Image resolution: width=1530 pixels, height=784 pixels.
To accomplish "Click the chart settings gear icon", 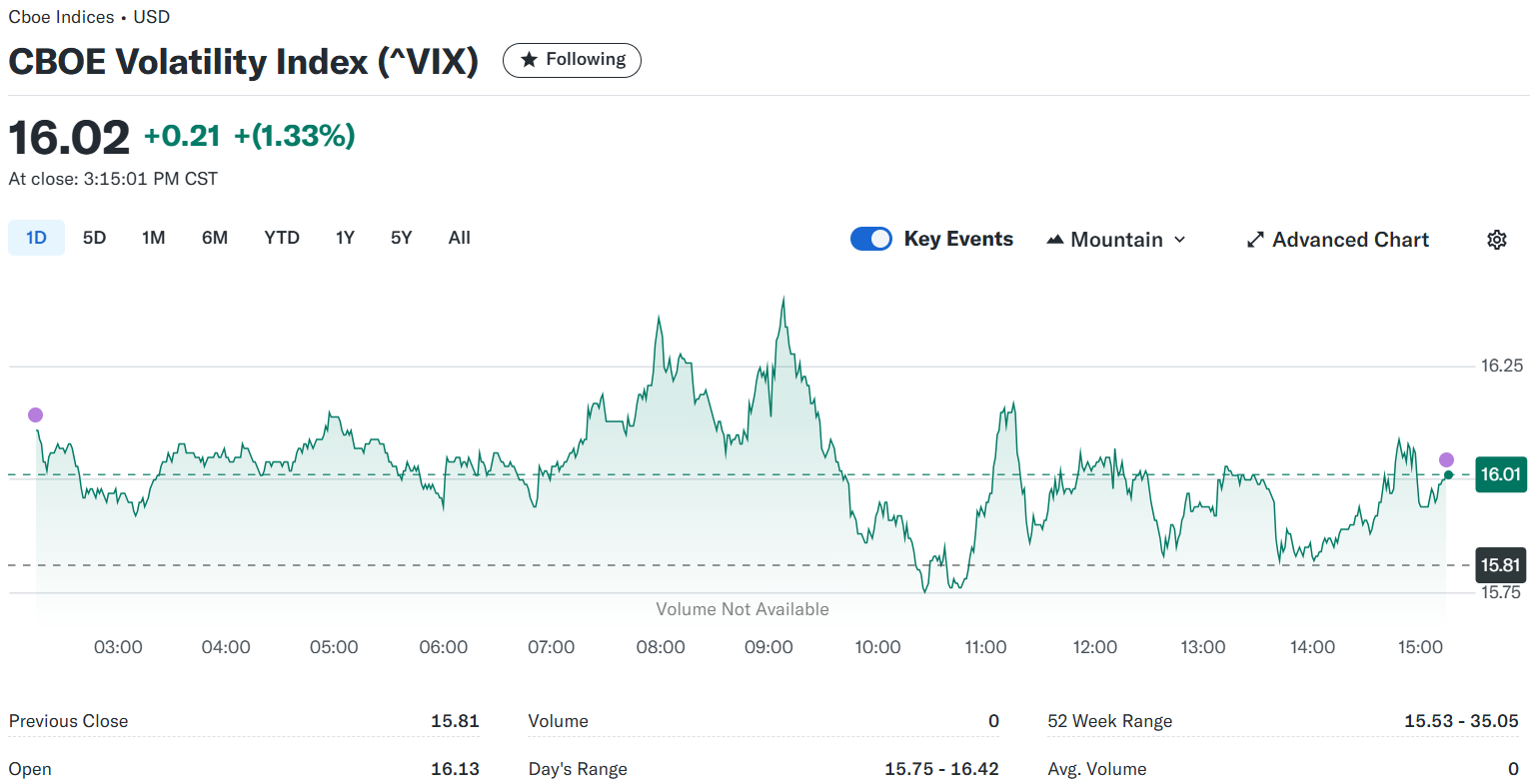I will coord(1496,240).
